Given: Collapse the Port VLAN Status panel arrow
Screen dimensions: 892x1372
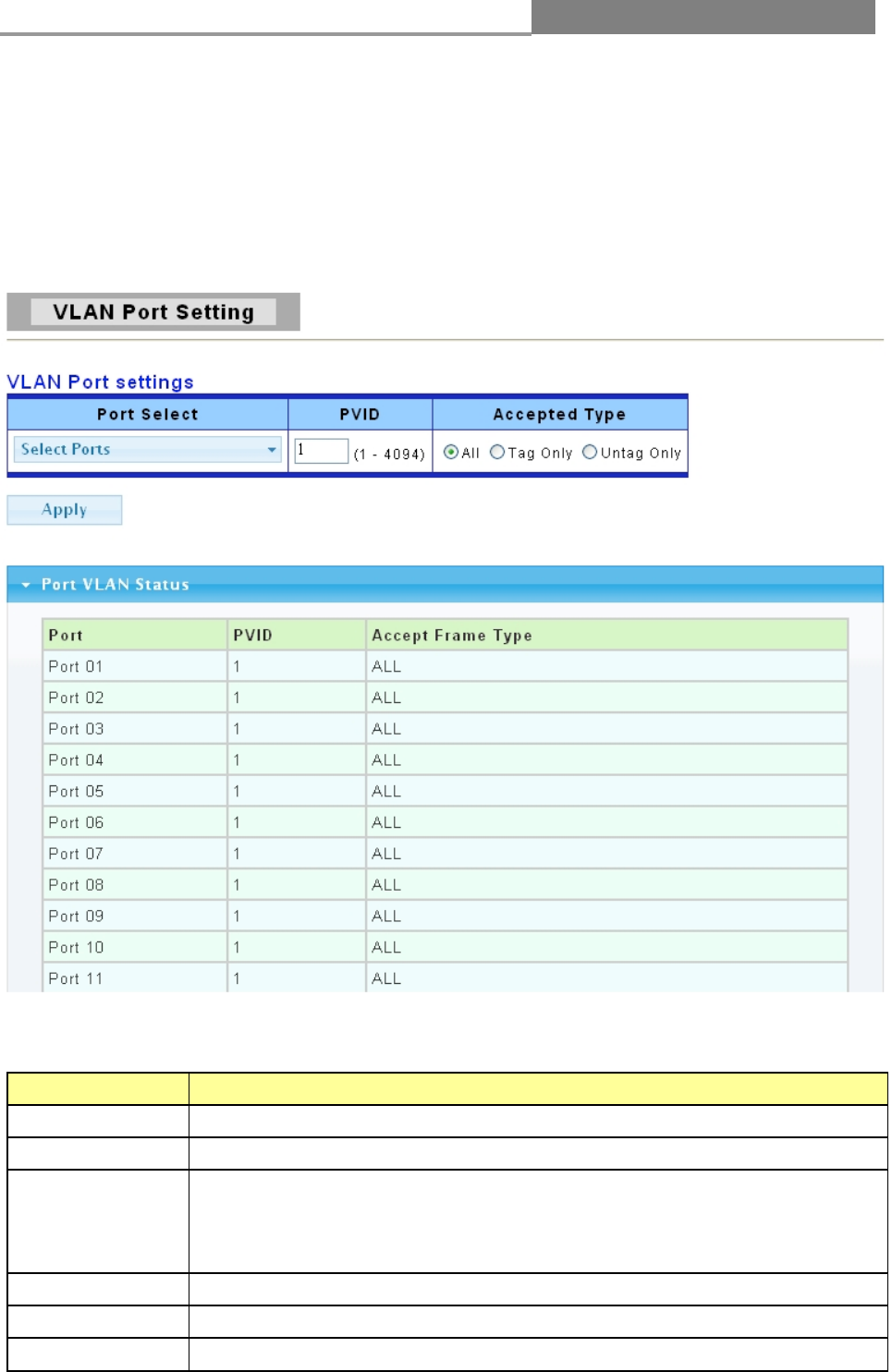Looking at the screenshot, I should (26, 585).
